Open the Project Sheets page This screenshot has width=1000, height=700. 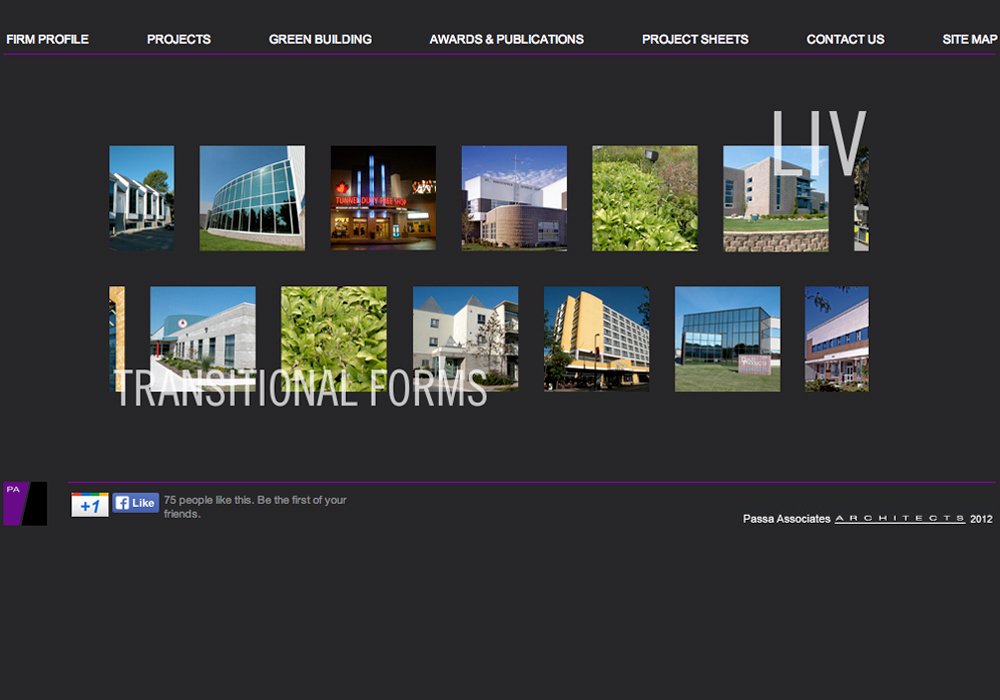tap(695, 39)
